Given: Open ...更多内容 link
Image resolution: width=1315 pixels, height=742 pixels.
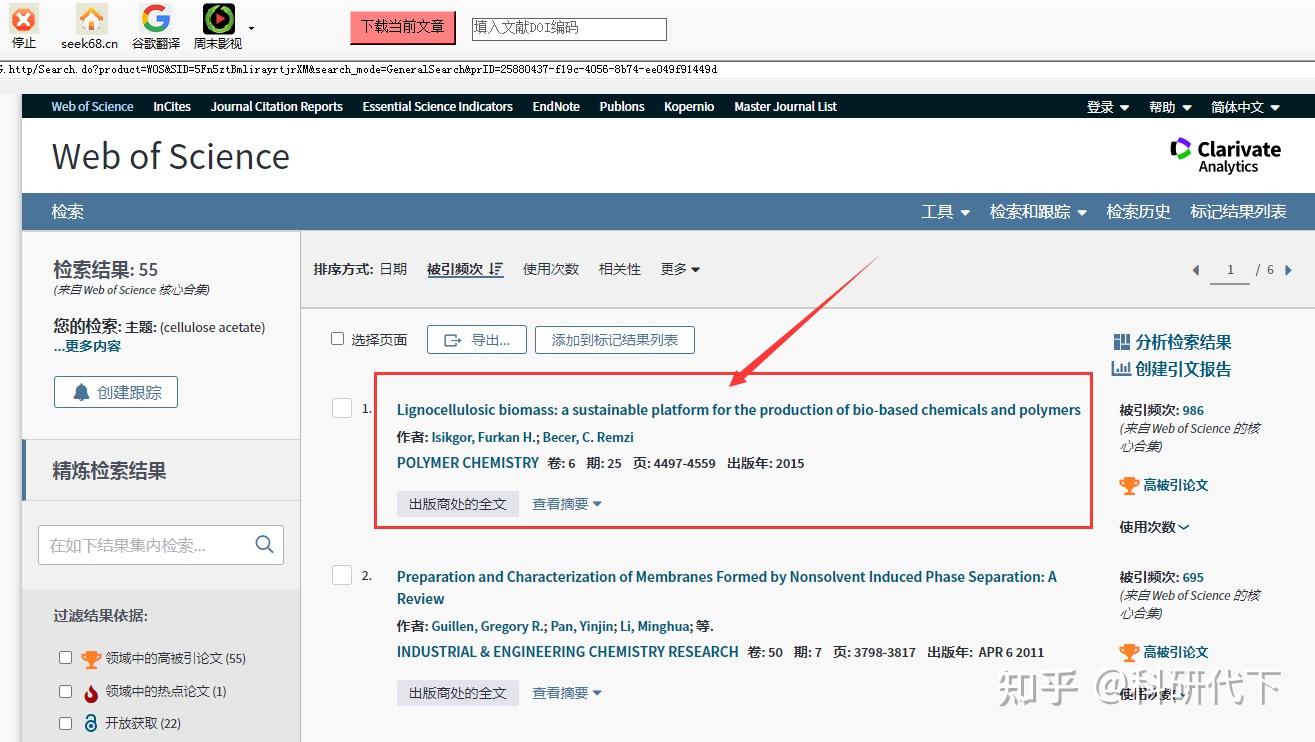Looking at the screenshot, I should (87, 346).
